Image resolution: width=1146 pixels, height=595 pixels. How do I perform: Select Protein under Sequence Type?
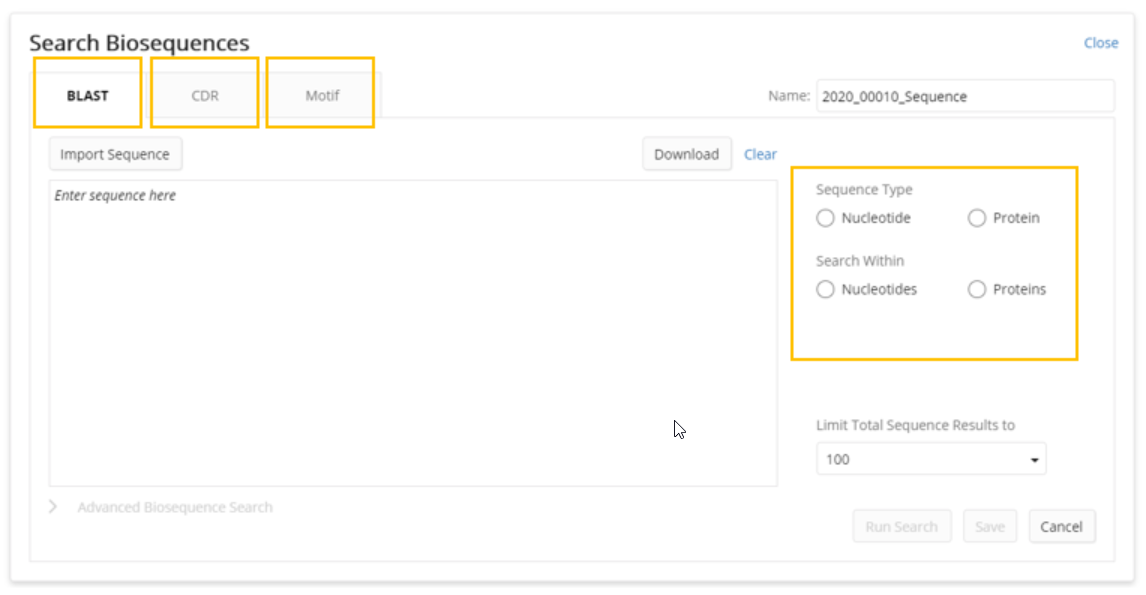[977, 218]
